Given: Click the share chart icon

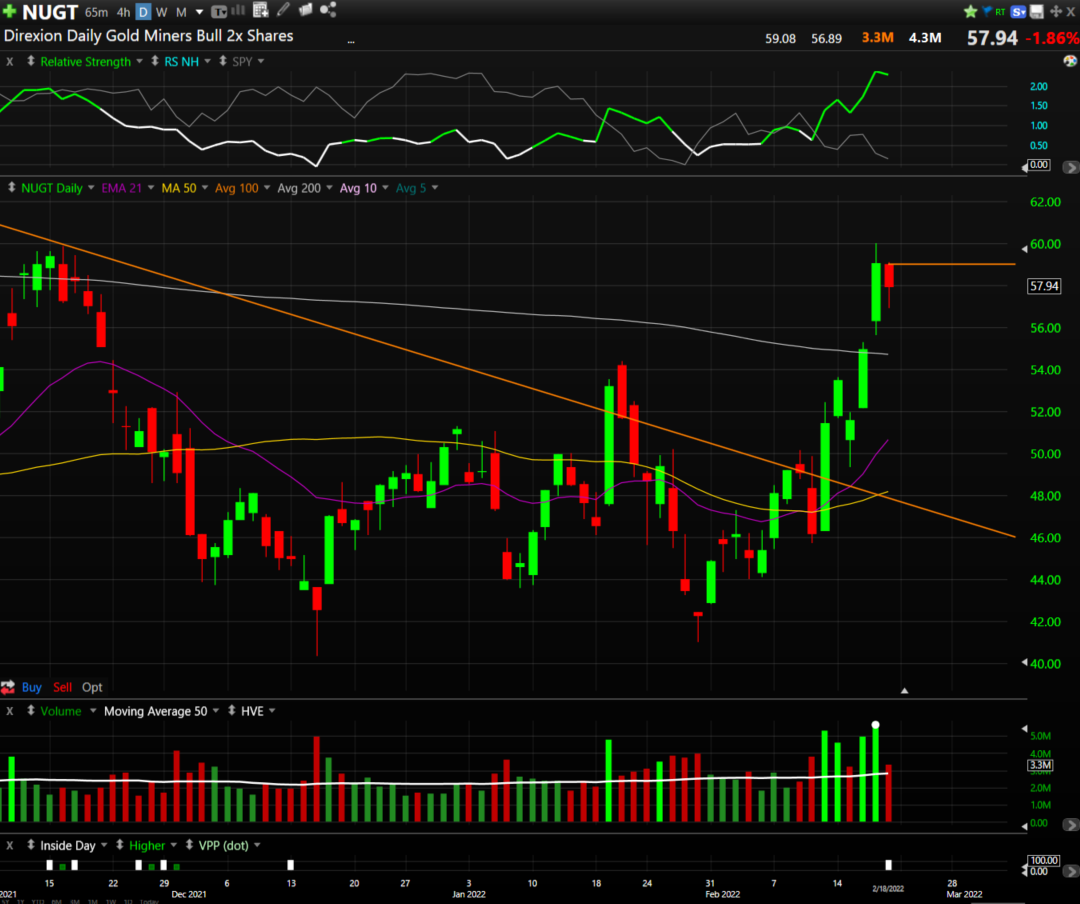Looking at the screenshot, I should pos(329,10).
